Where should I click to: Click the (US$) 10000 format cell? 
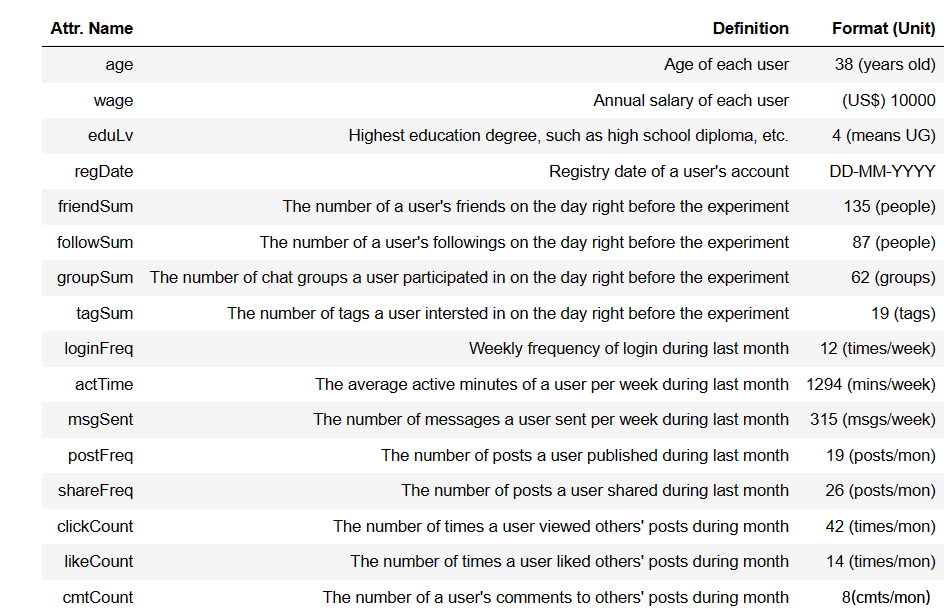(x=888, y=101)
